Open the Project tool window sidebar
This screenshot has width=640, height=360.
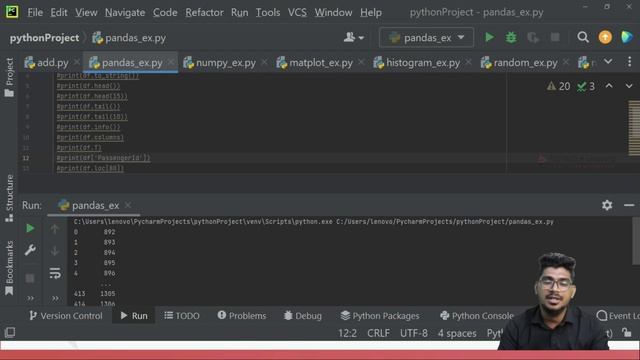(9, 77)
